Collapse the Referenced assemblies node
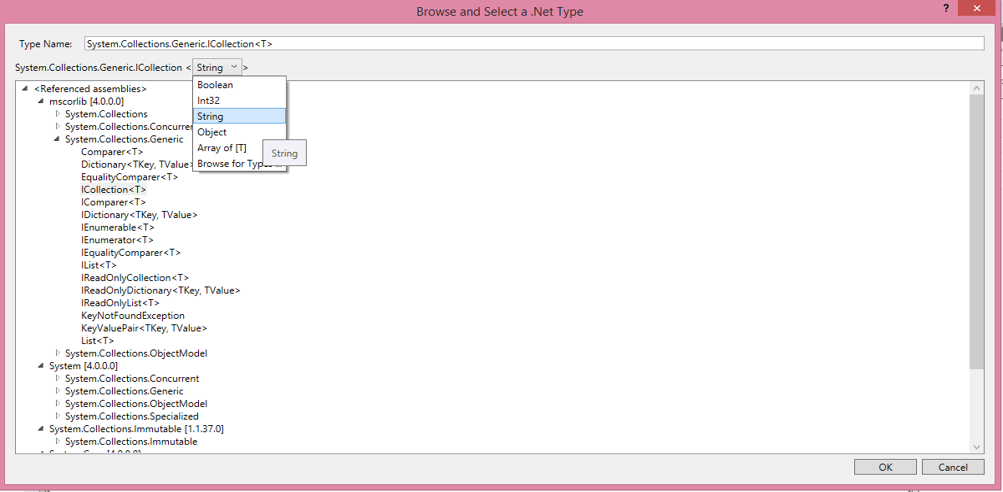The width and height of the screenshot is (1003, 492). pyautogui.click(x=25, y=89)
